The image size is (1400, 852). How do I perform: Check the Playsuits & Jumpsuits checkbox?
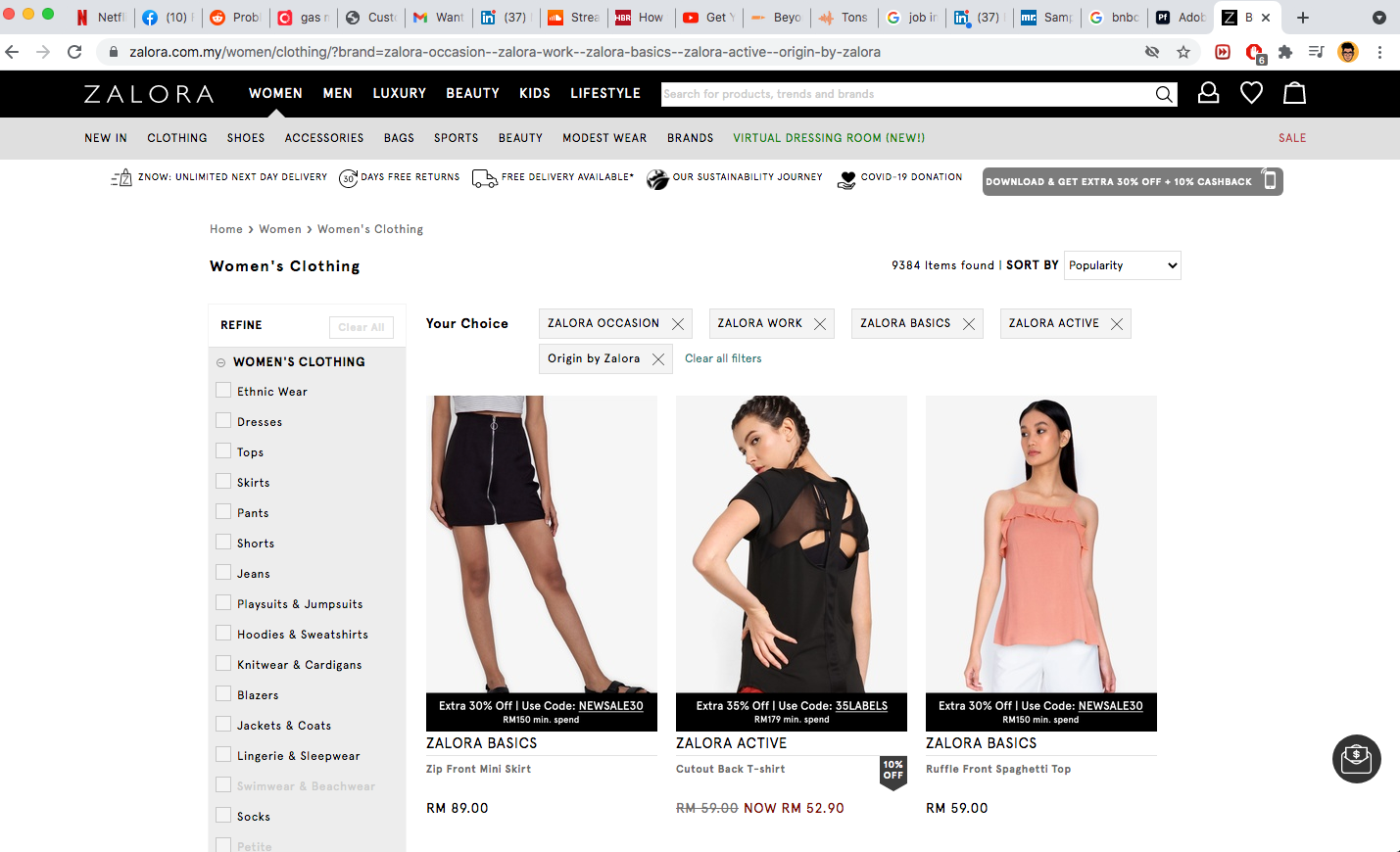coord(223,602)
